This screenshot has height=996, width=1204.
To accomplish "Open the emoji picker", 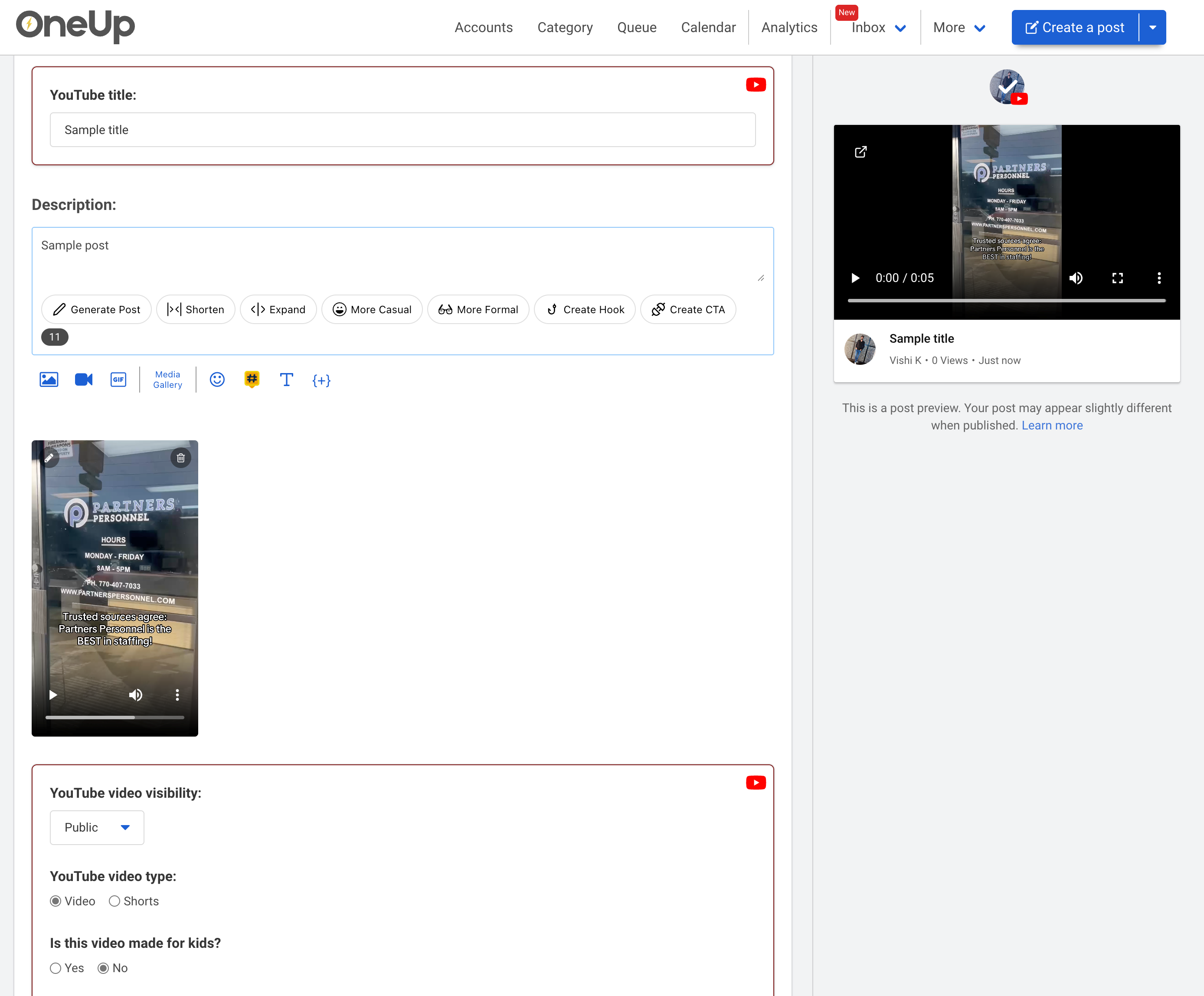I will 217,380.
